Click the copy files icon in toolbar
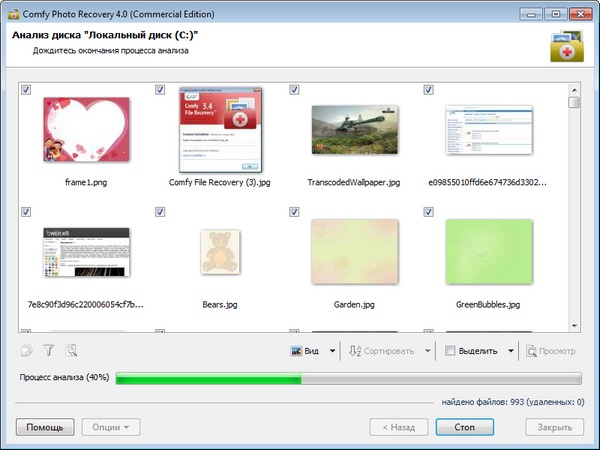600x450 pixels. tap(27, 351)
